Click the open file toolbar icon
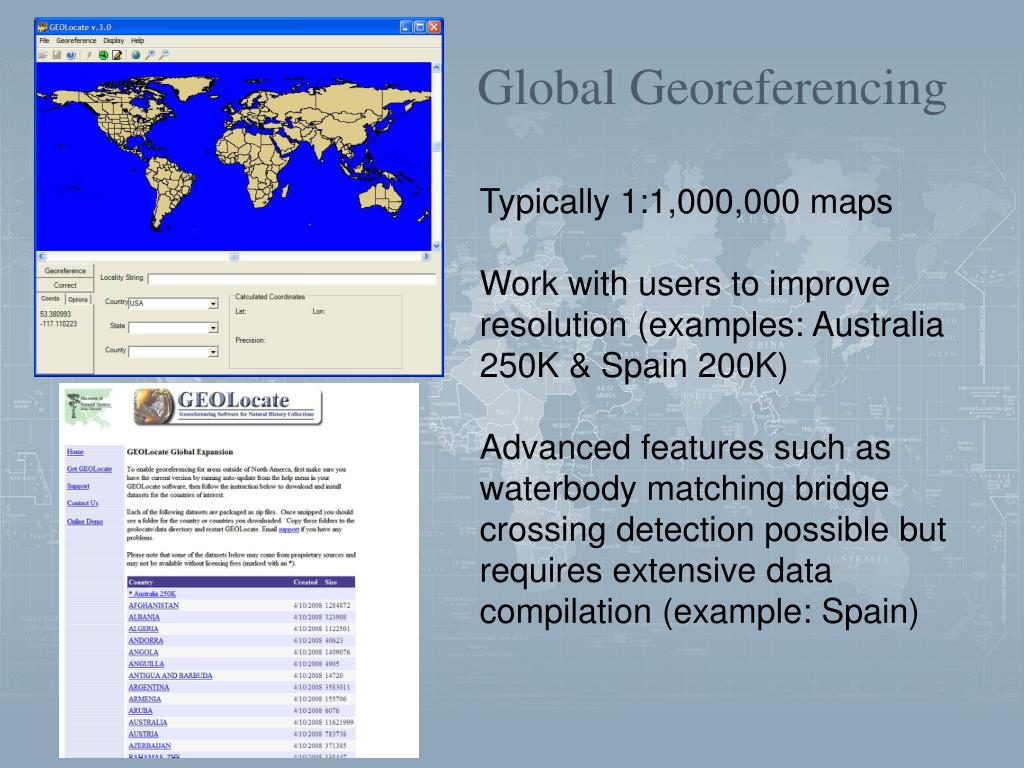Image resolution: width=1024 pixels, height=768 pixels. pos(43,56)
